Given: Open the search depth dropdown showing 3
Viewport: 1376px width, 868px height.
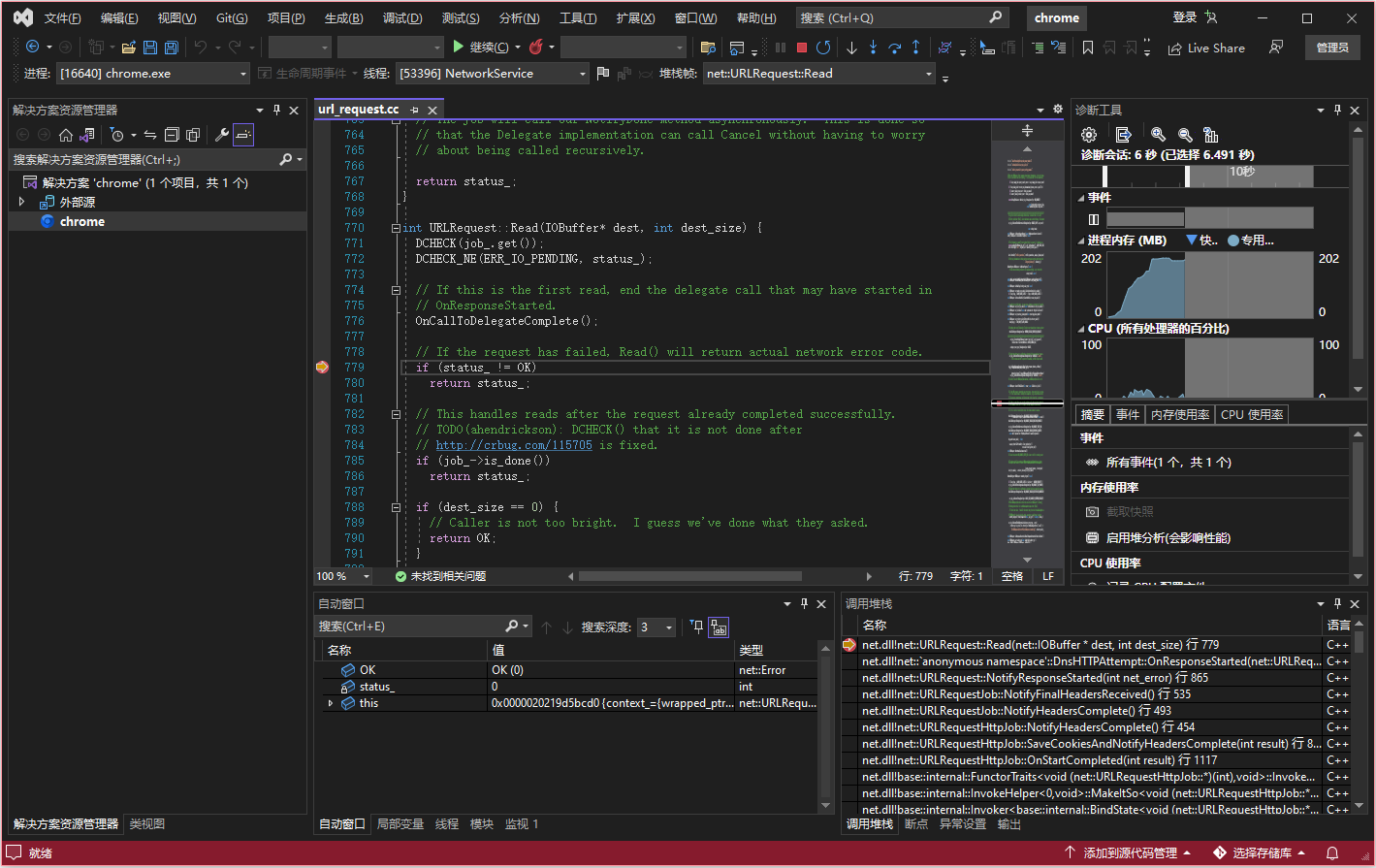Looking at the screenshot, I should point(656,627).
